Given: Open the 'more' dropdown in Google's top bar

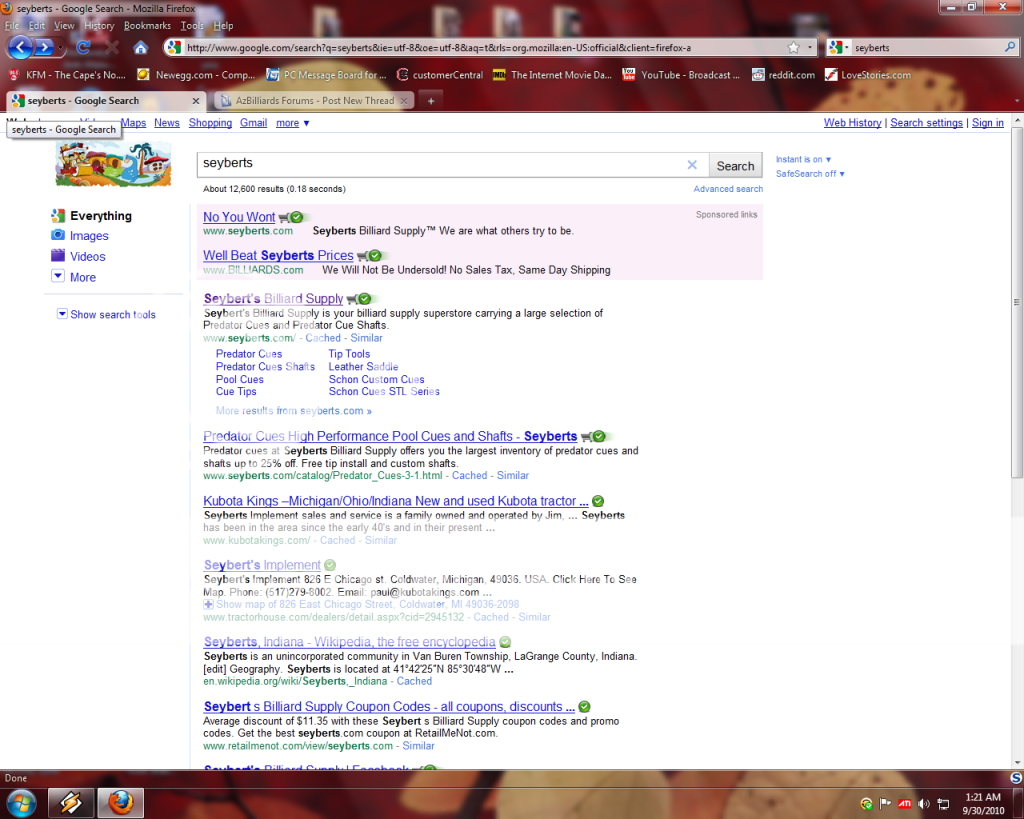Looking at the screenshot, I should coord(292,123).
